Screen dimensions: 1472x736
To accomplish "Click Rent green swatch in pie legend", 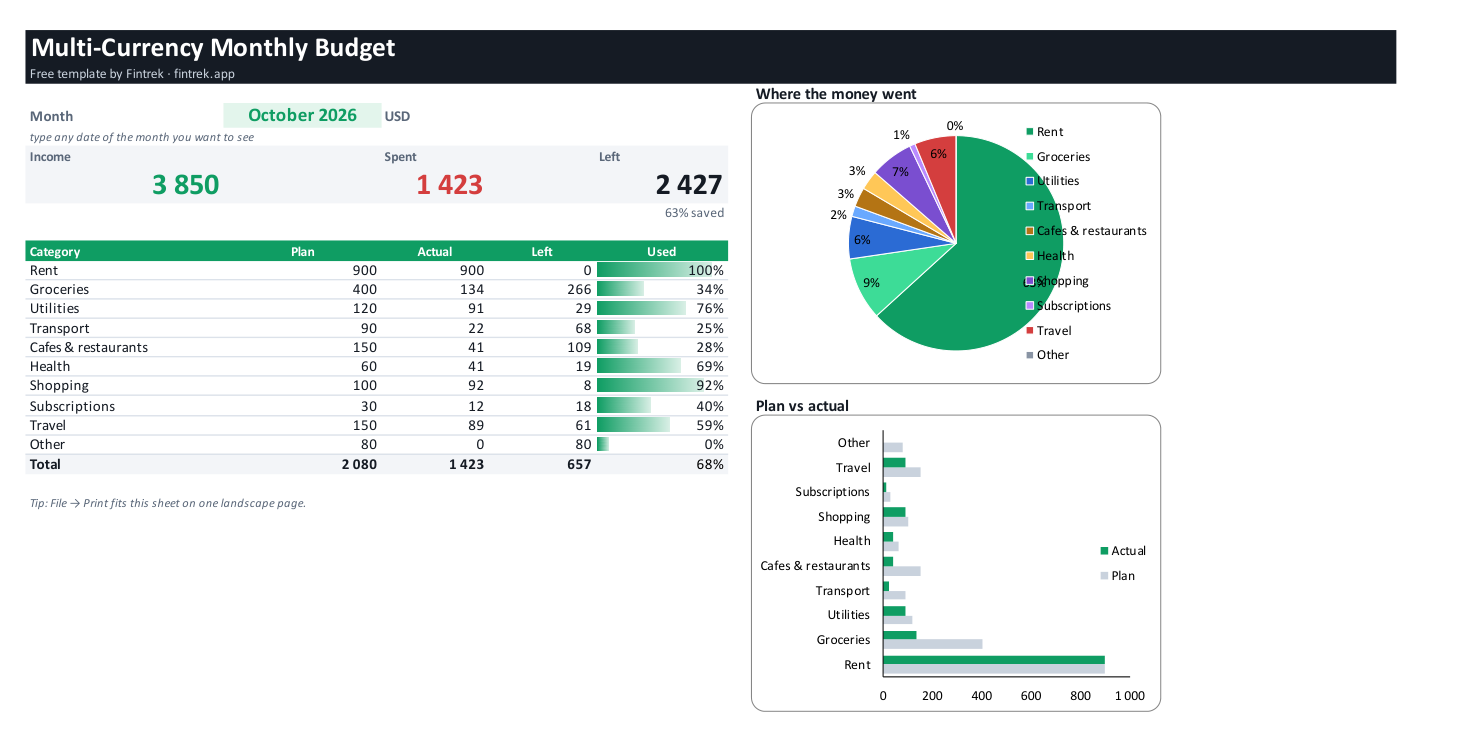I will point(1029,132).
